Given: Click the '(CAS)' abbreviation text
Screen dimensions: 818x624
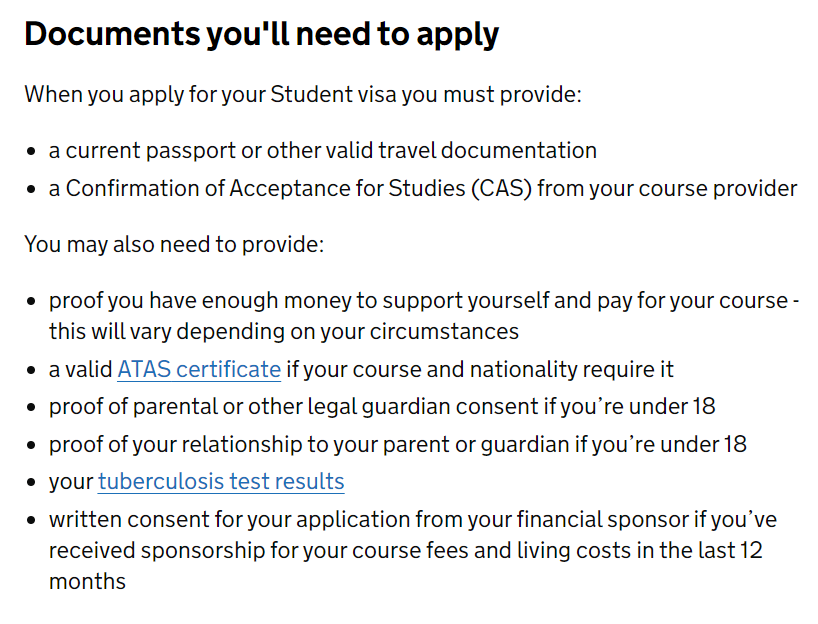Looking at the screenshot, I should (502, 188).
